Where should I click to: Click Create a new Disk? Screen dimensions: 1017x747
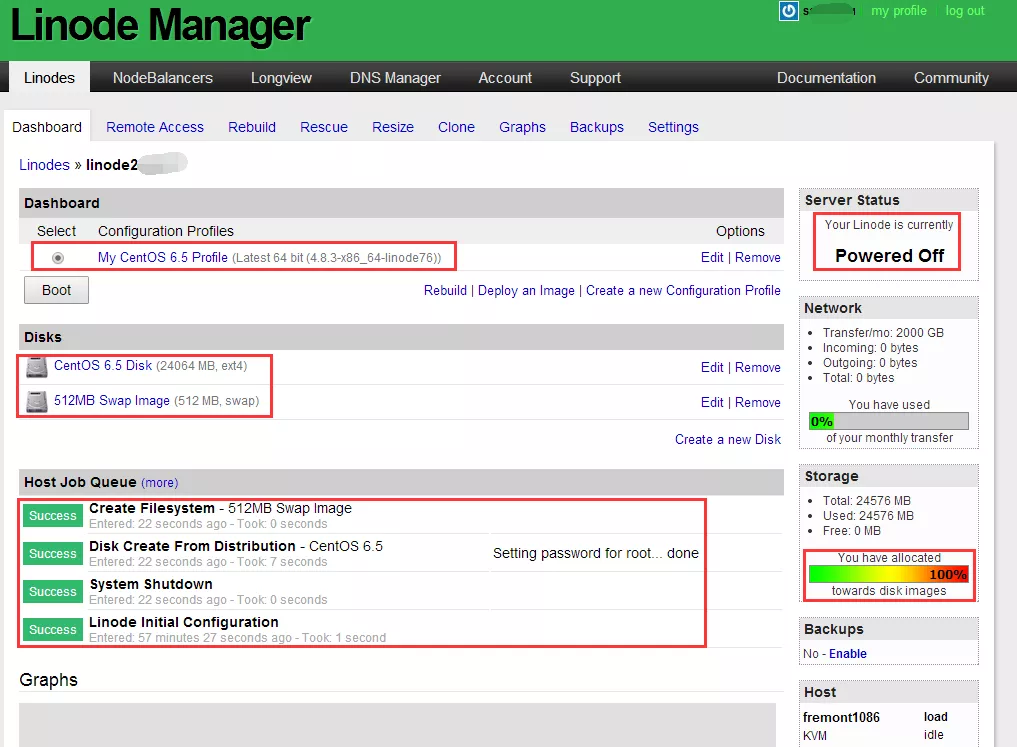728,440
